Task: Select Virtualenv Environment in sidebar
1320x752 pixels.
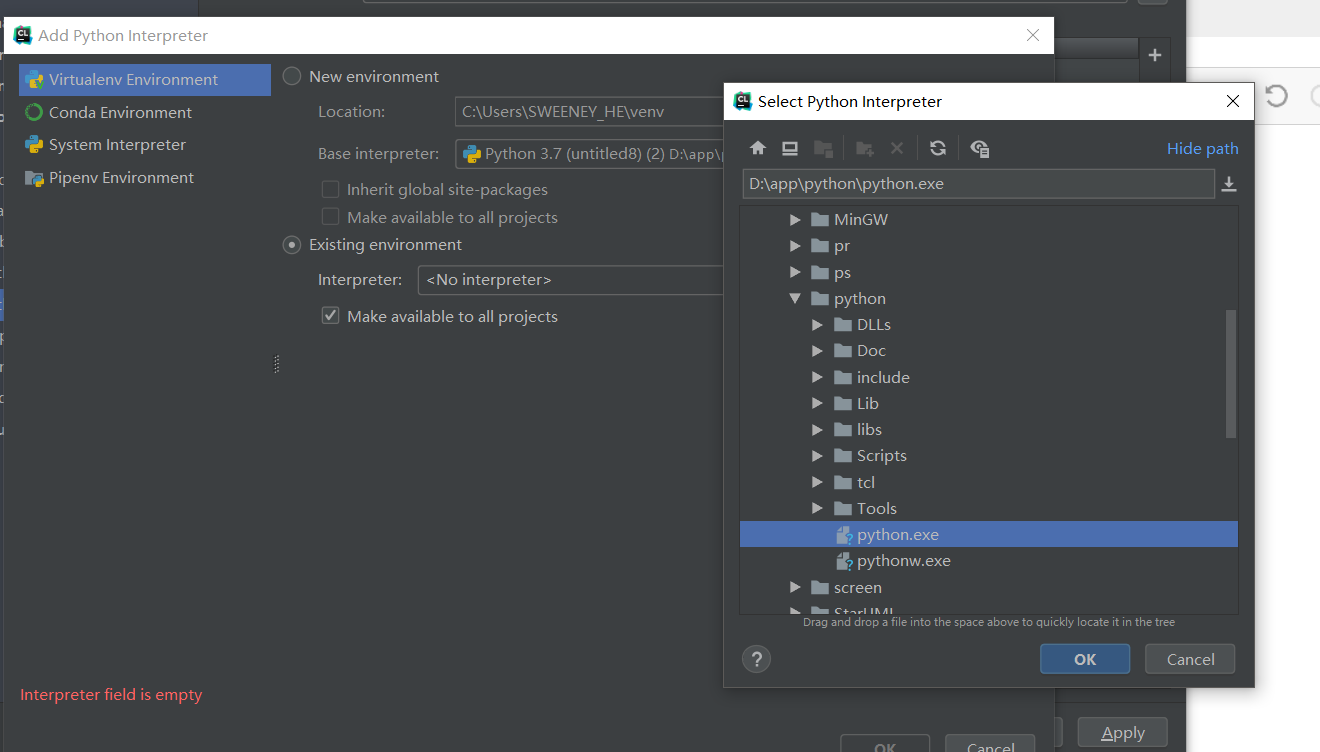Action: [x=145, y=80]
